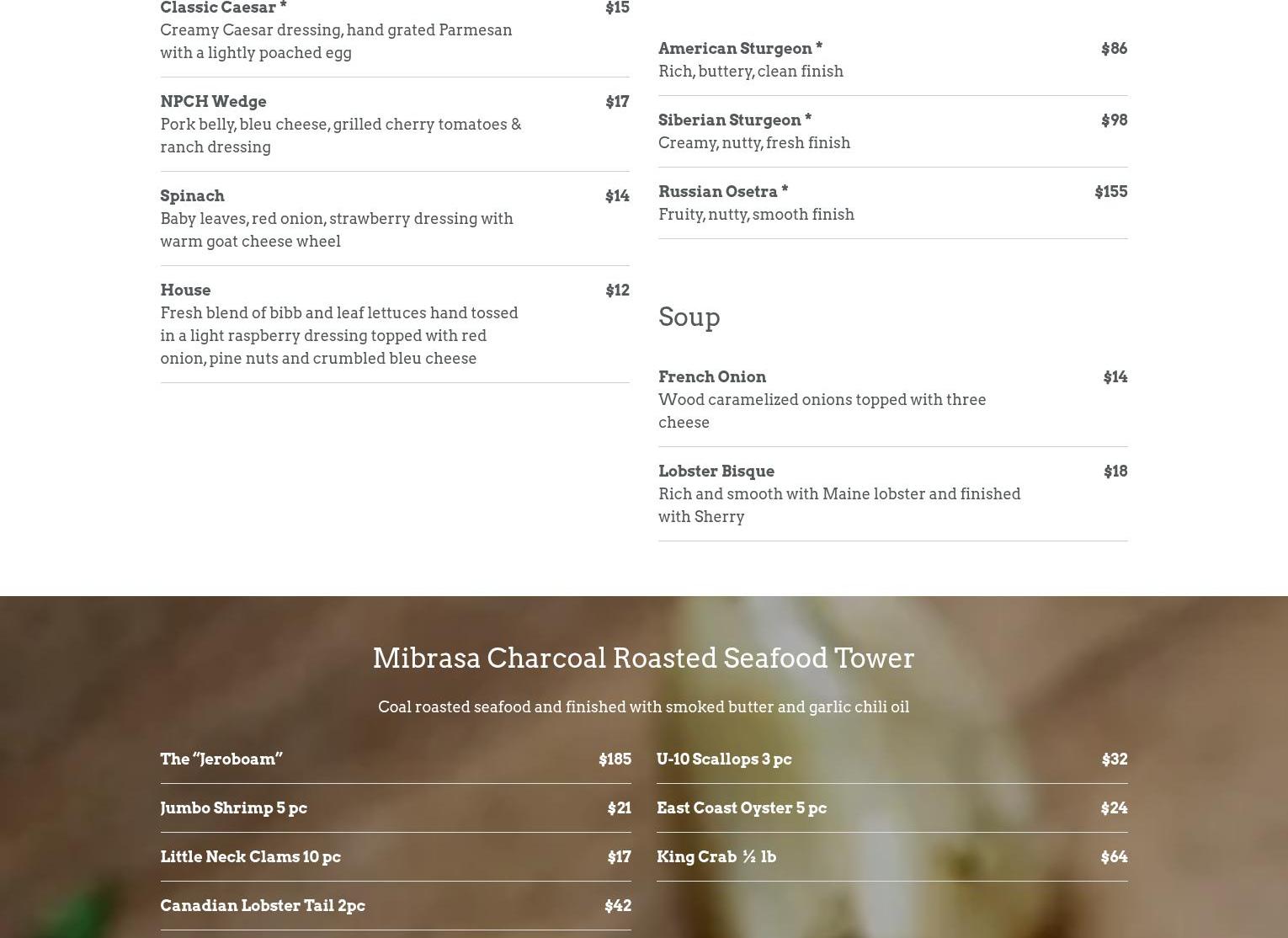Click the $42 price for Canadian Lobster Tail
The image size is (1288, 938).
pyautogui.click(x=618, y=905)
